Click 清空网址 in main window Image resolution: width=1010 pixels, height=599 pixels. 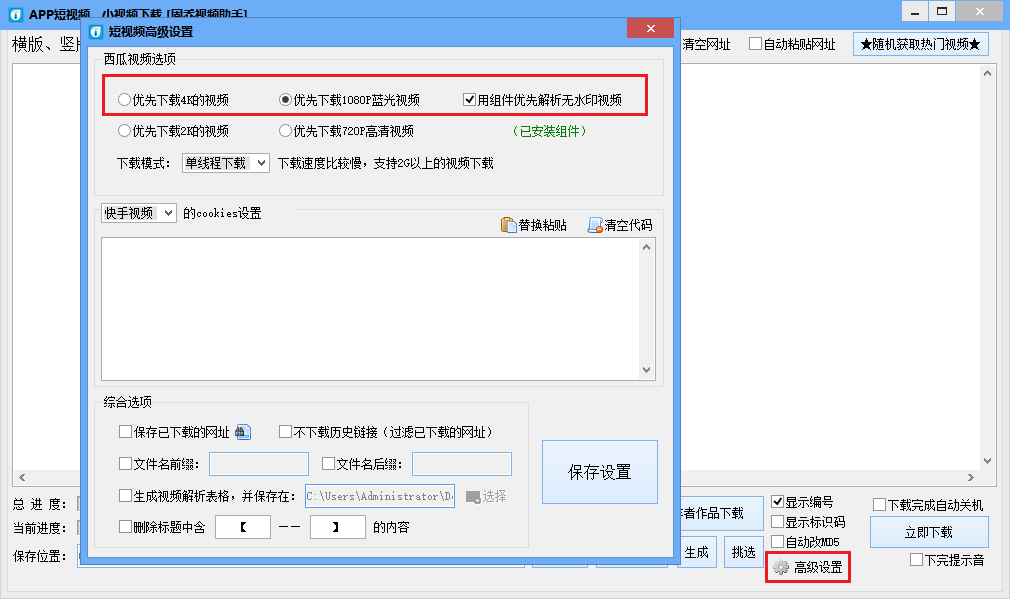707,44
